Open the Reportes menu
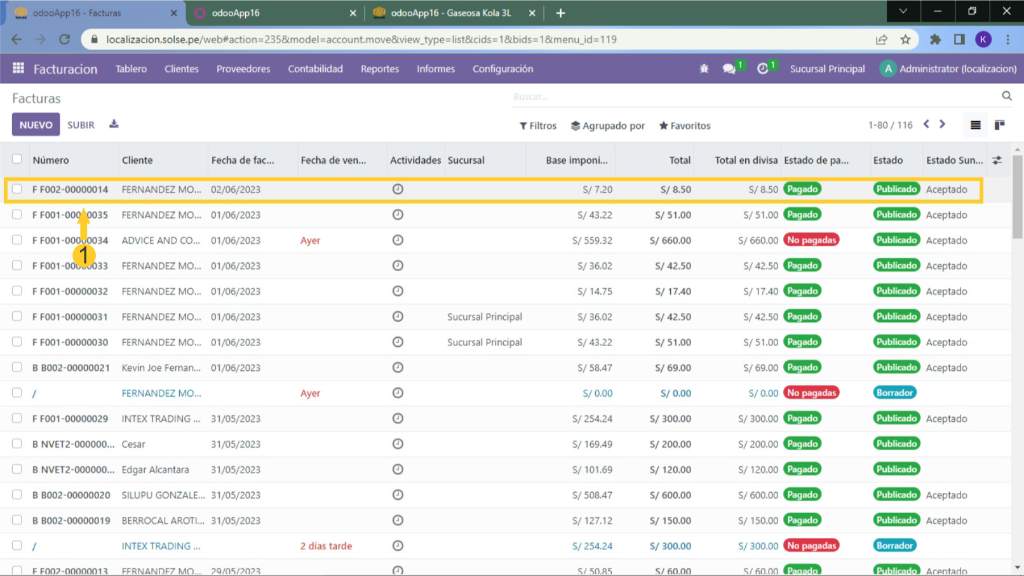 [379, 69]
